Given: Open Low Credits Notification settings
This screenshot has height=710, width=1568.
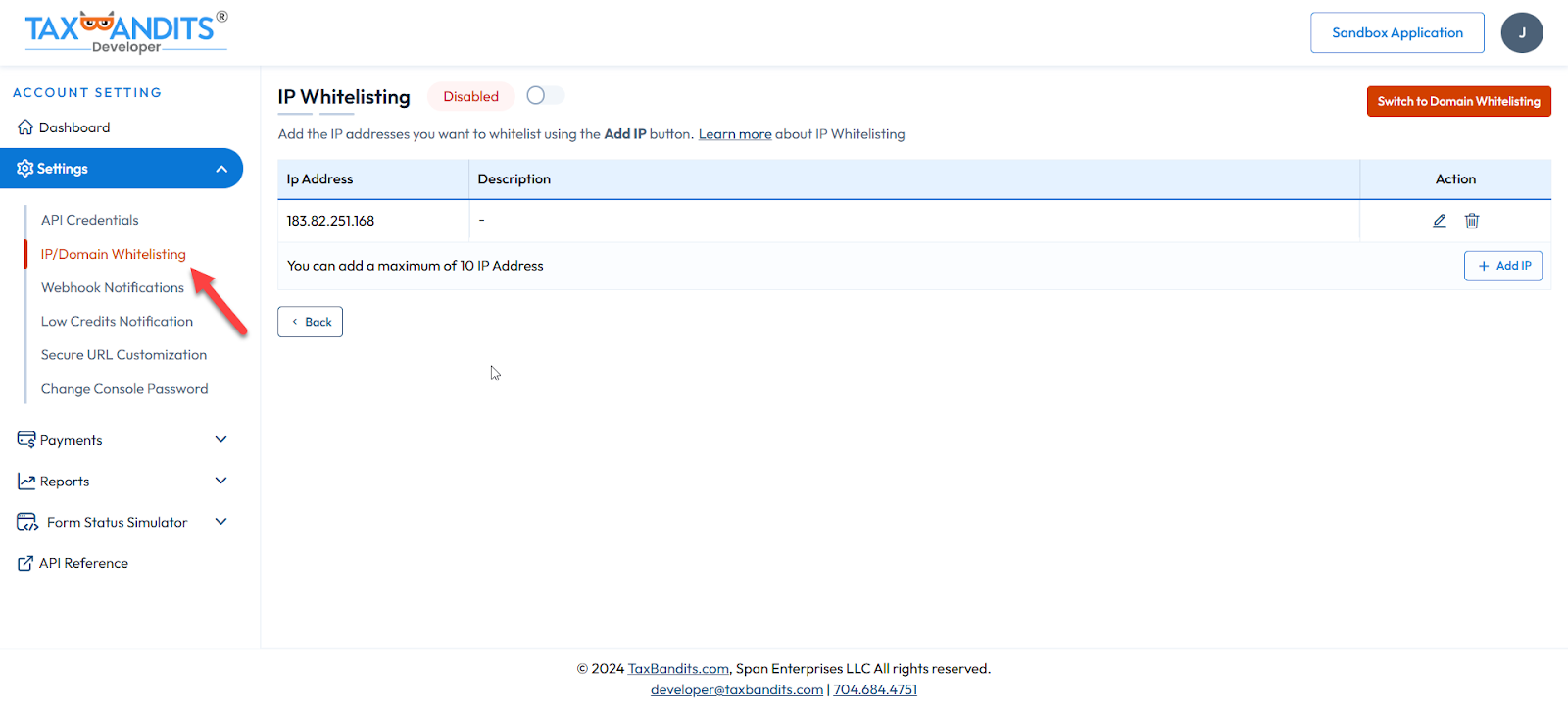Looking at the screenshot, I should [x=117, y=321].
